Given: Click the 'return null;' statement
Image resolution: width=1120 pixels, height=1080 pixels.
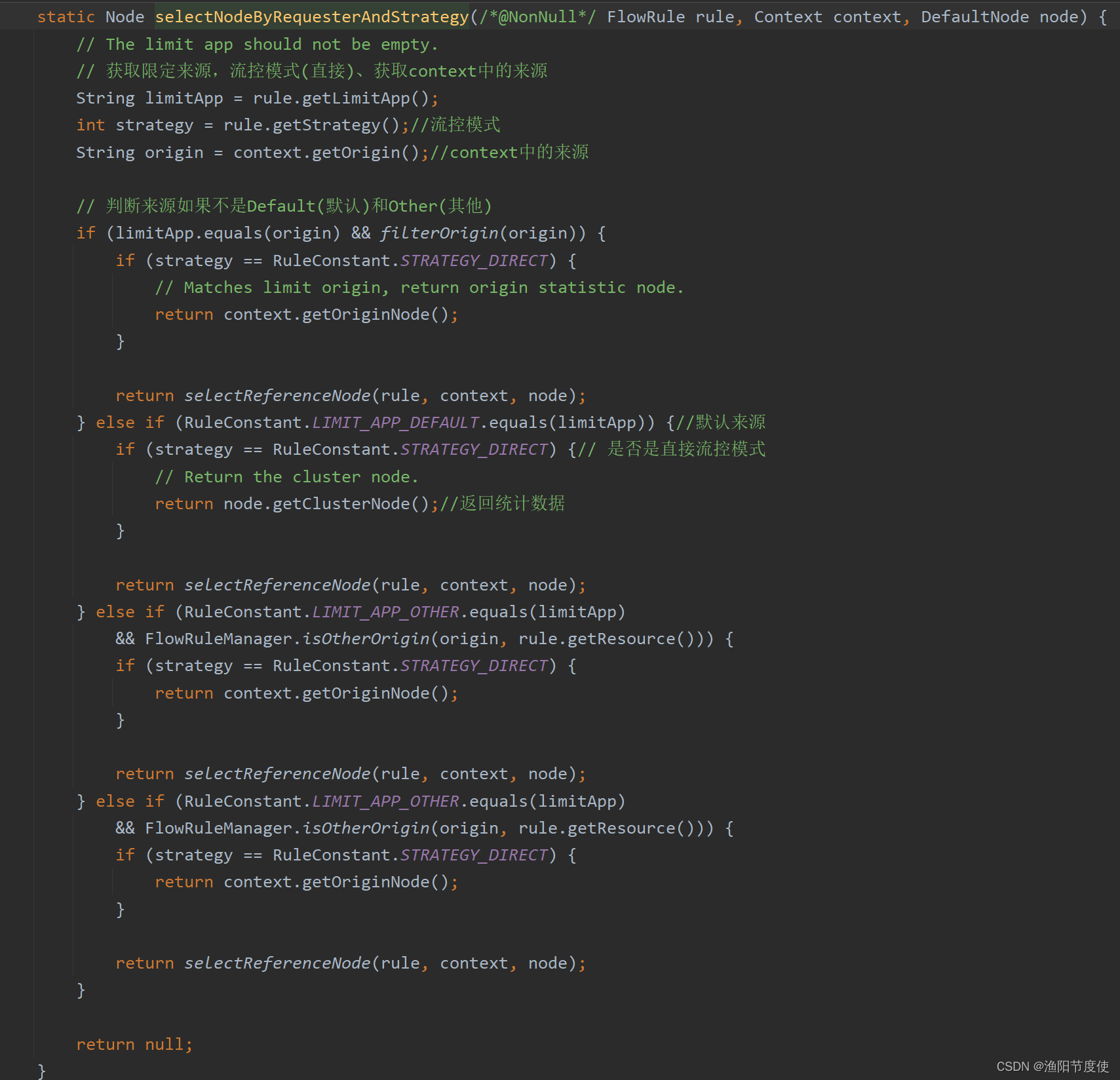Looking at the screenshot, I should [134, 1045].
